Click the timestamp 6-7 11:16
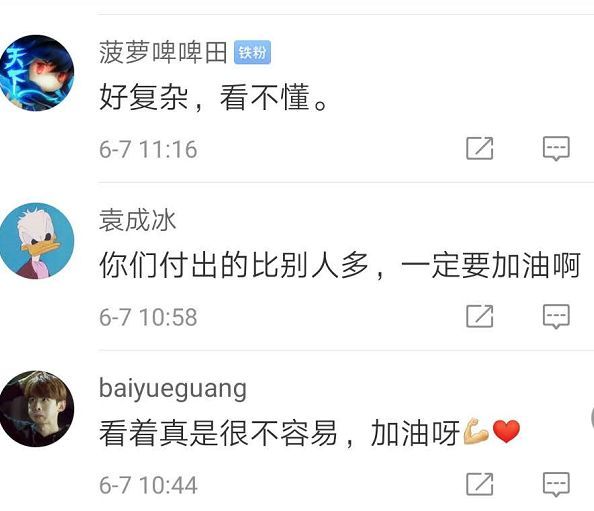The height and width of the screenshot is (511, 594). [x=148, y=149]
